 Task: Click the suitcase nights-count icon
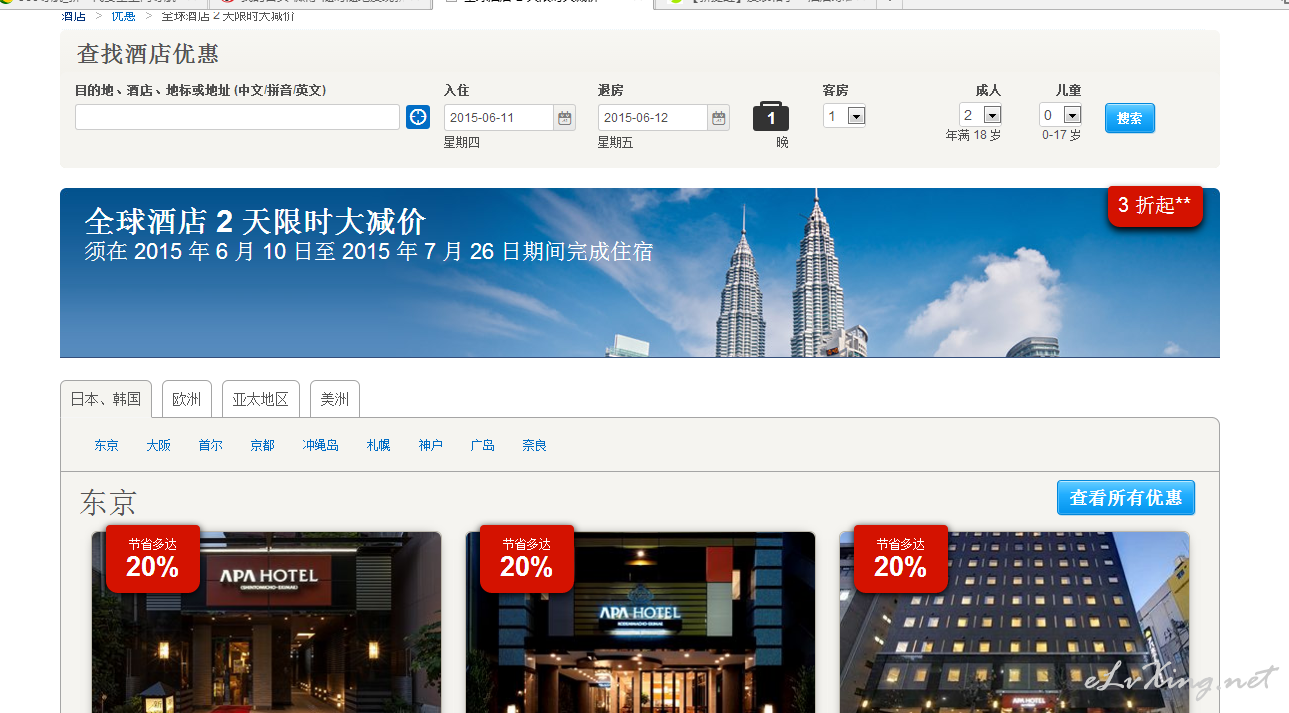click(771, 117)
